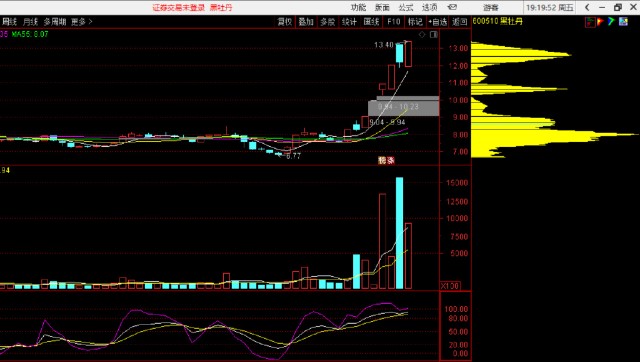Click the back arrow next to the clock
640x362 pixels.
click(587, 7)
